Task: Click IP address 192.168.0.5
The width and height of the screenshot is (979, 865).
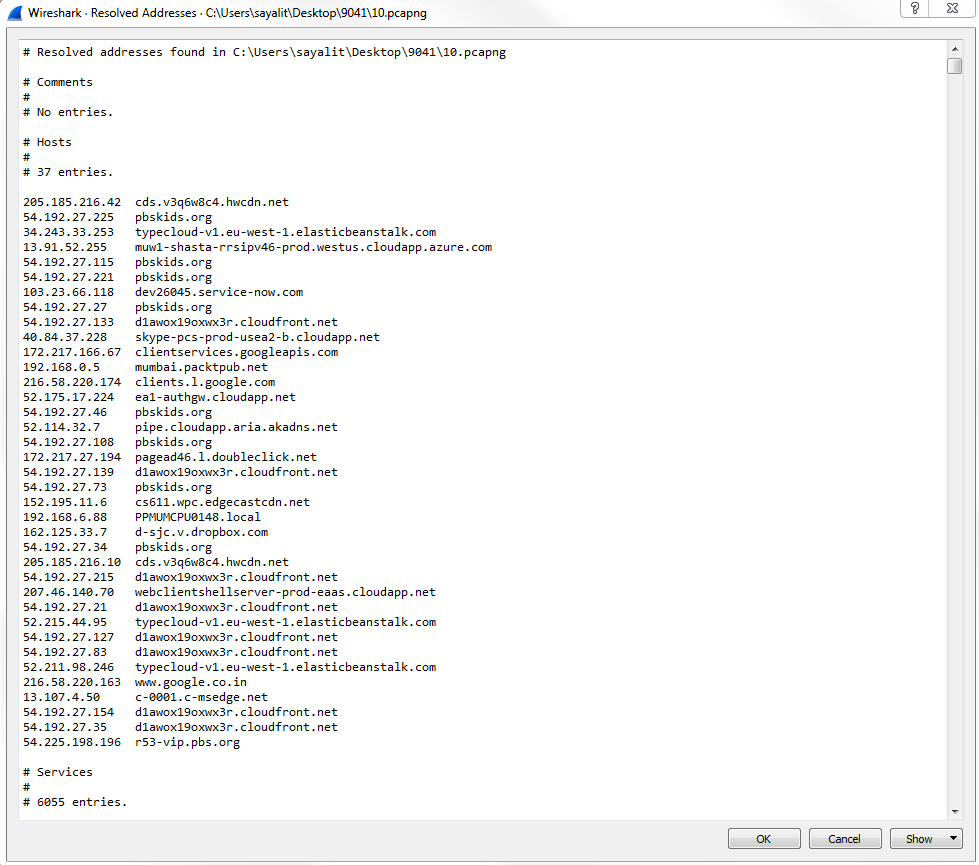Action: click(x=61, y=367)
